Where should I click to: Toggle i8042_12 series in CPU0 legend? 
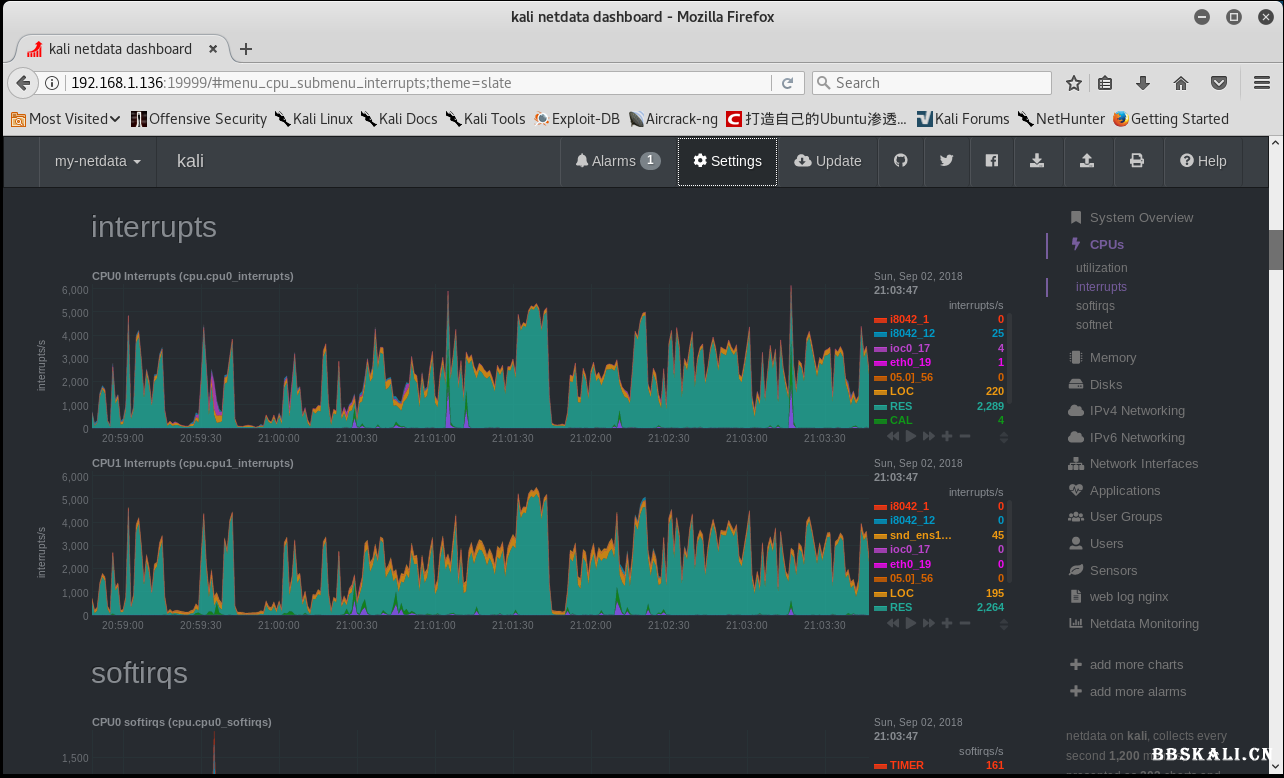tap(912, 333)
